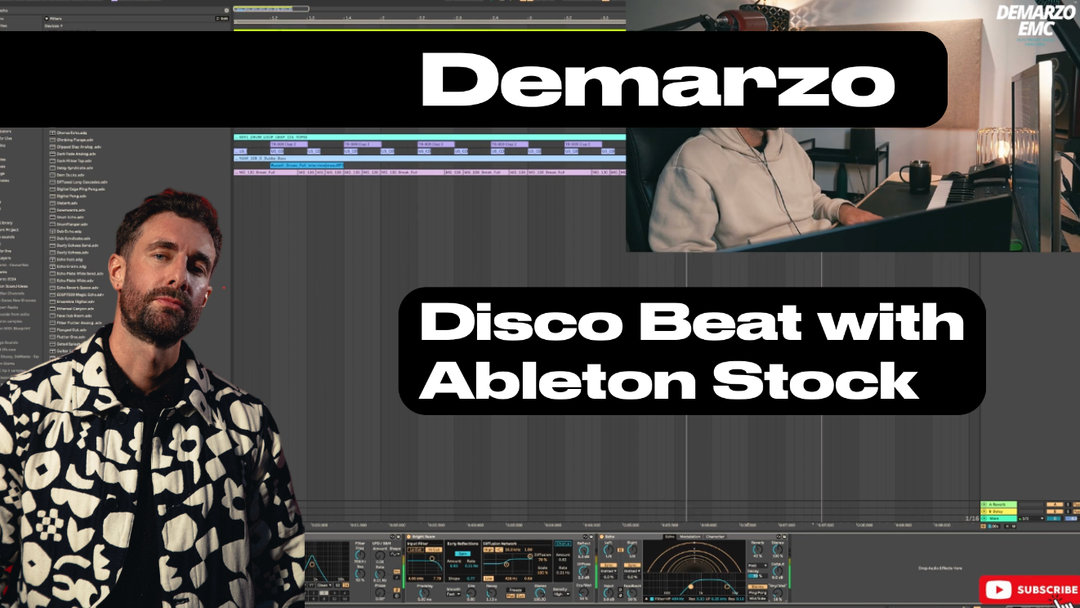Toggle the Bright Room device activator

411,536
